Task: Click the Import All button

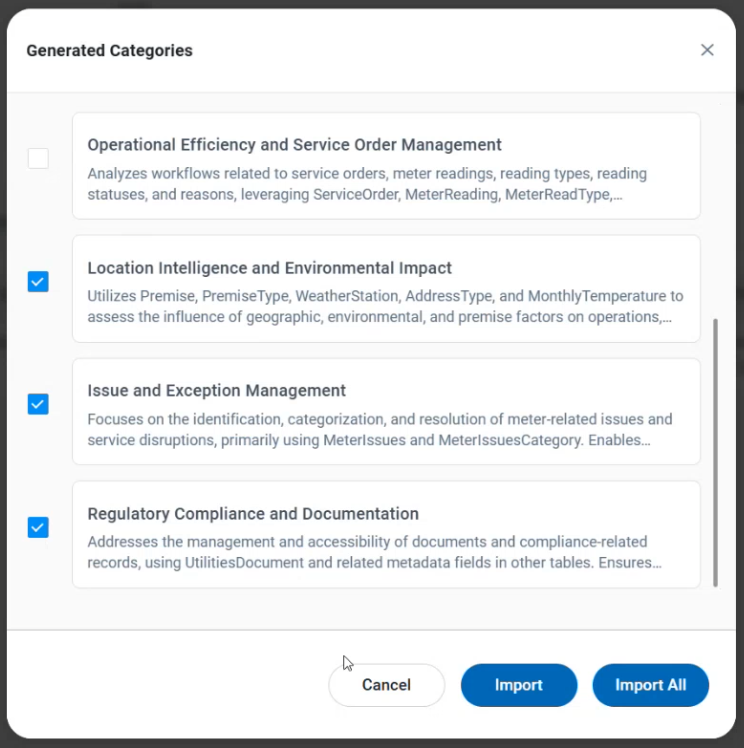Action: [x=650, y=685]
